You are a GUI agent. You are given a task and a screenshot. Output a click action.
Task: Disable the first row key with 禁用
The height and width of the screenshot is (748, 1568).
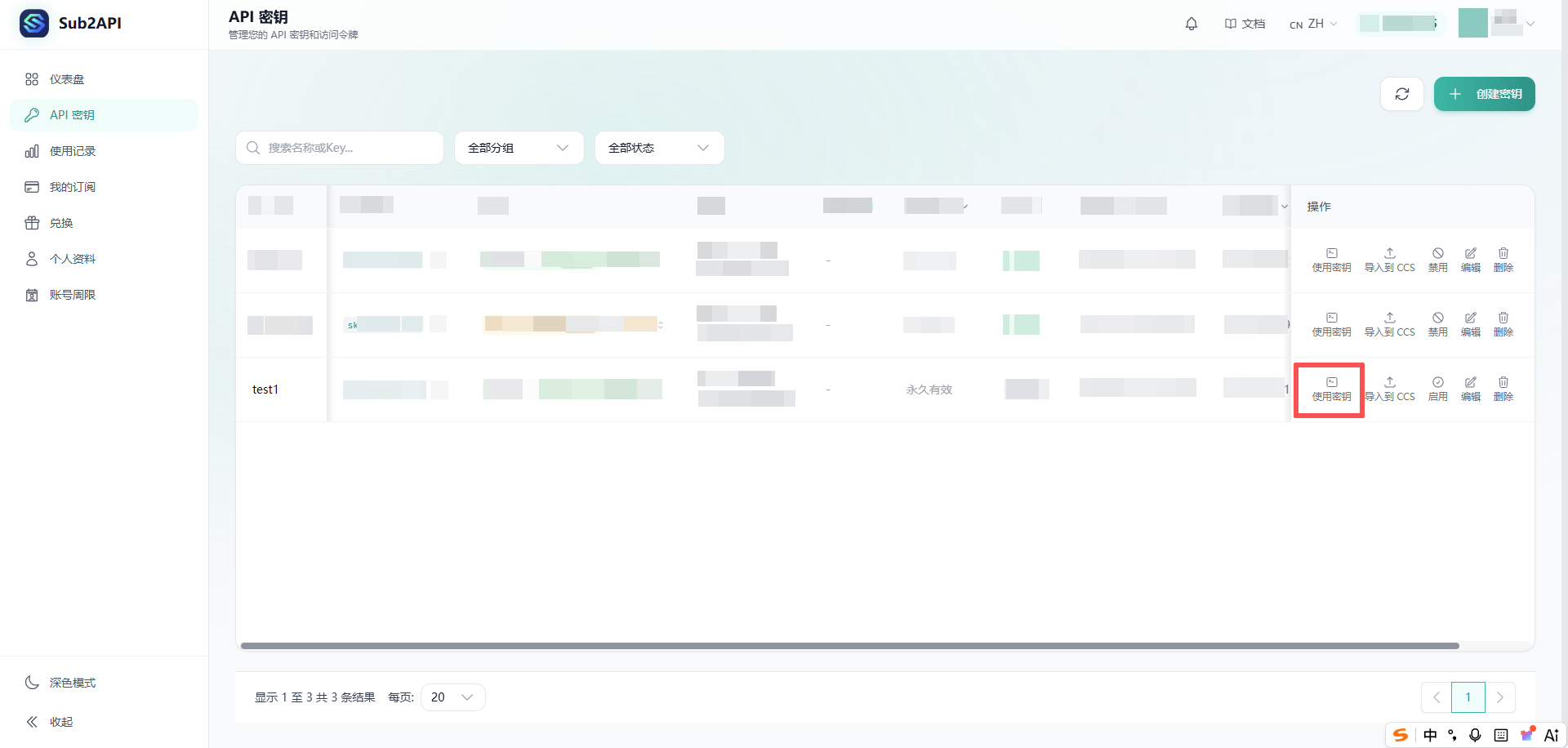coord(1438,260)
